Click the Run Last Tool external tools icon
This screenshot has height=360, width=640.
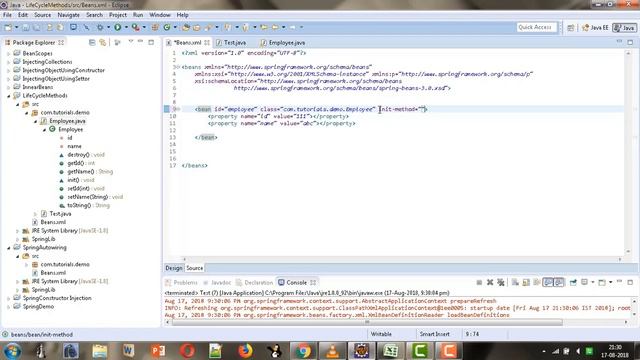136,27
